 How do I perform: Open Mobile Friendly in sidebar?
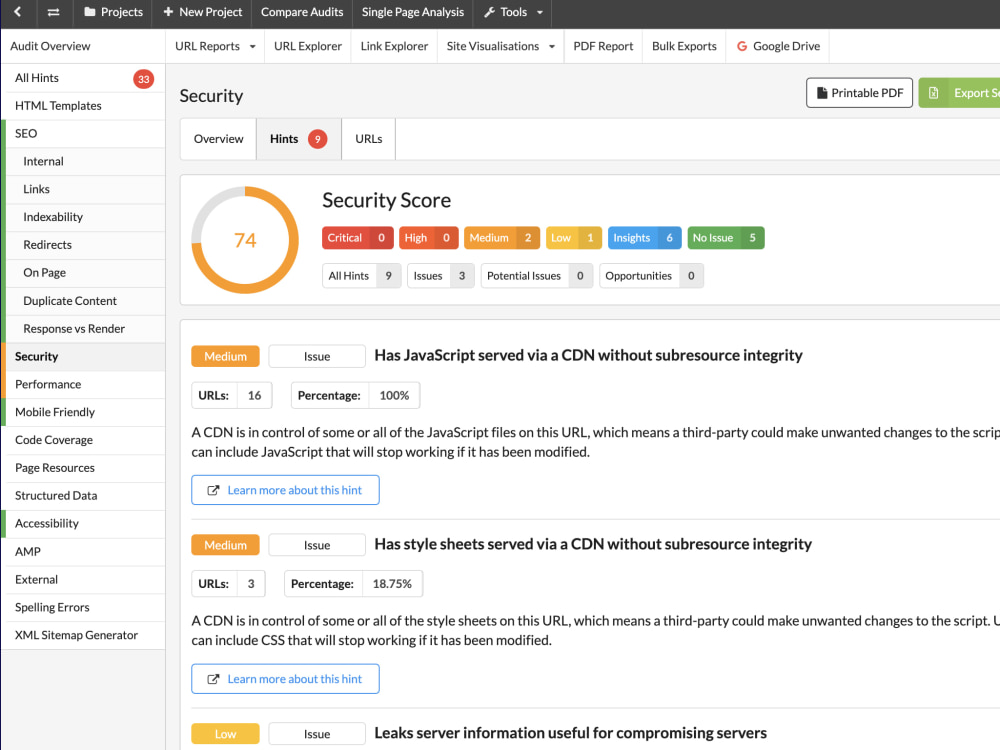click(85, 413)
